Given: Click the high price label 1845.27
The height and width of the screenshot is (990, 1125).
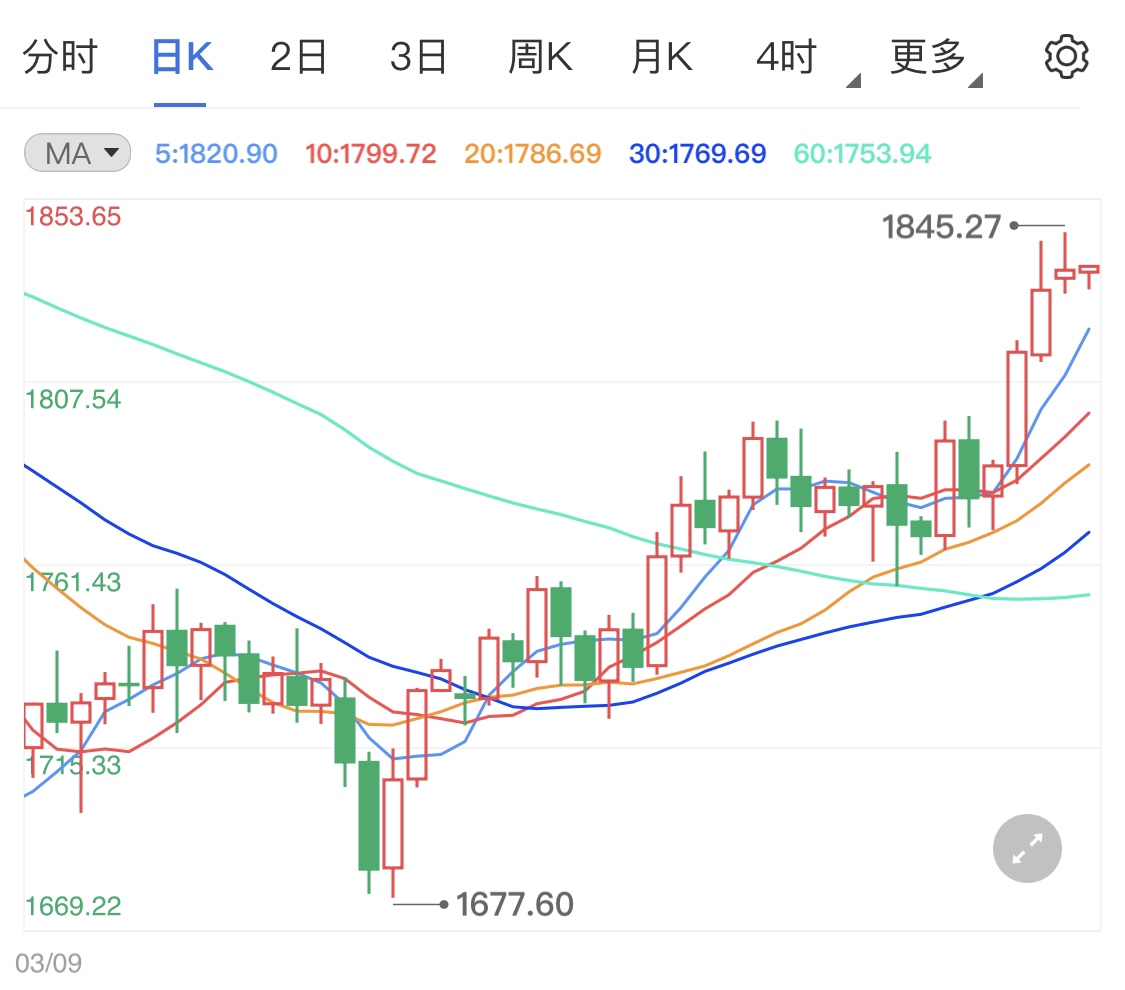Looking at the screenshot, I should (x=941, y=227).
